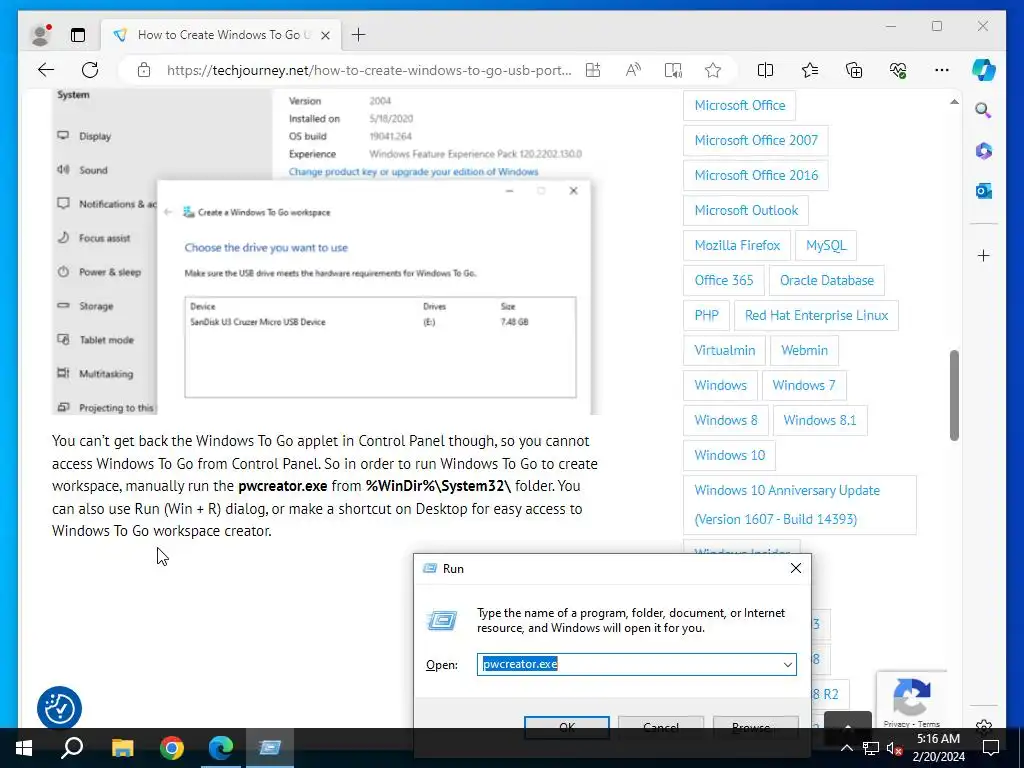Screen dimensions: 1024x768
Task: Open Microsoft 365 sidebar icon
Action: tap(984, 151)
